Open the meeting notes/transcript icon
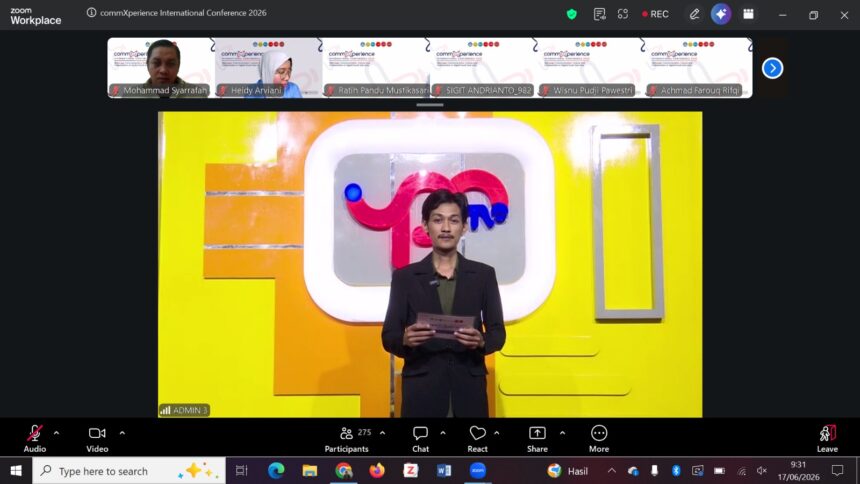 599,14
